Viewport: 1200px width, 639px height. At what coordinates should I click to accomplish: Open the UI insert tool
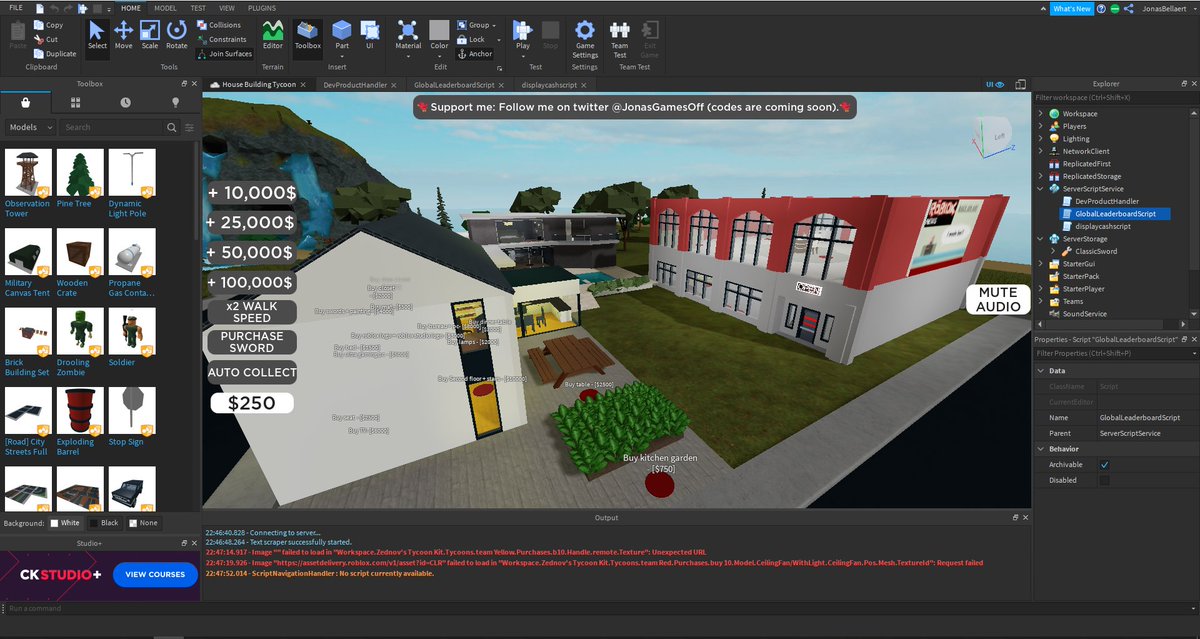(369, 35)
